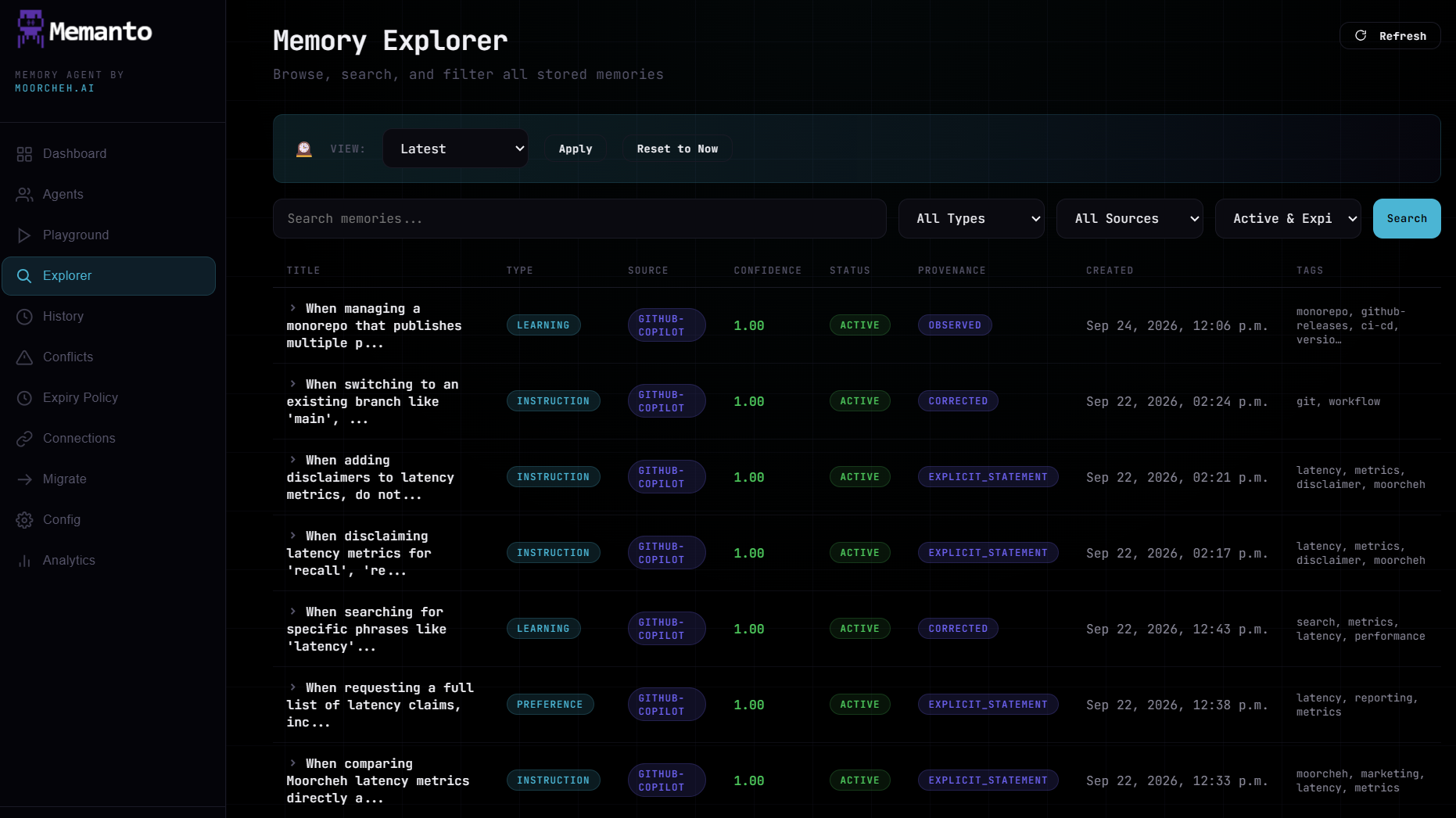Expand the 'When requesting a full list' row
Viewport: 1456px width, 818px height.
coord(293,687)
